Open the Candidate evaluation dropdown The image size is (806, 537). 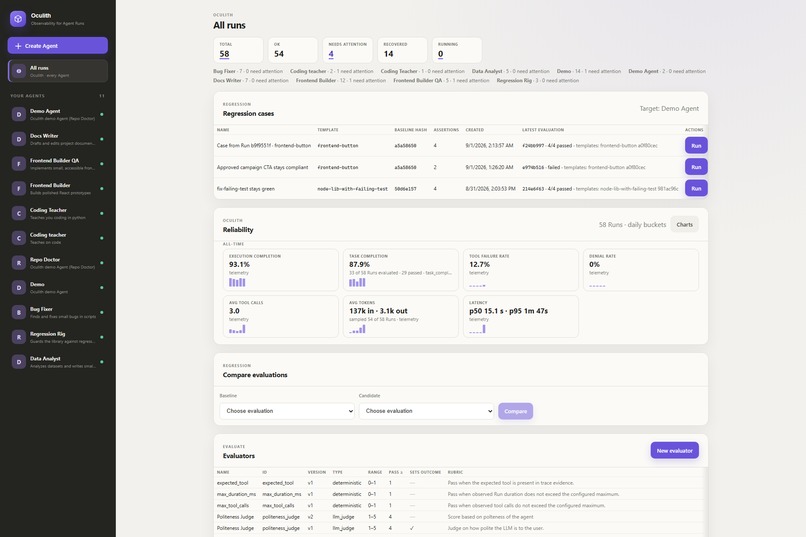click(426, 411)
